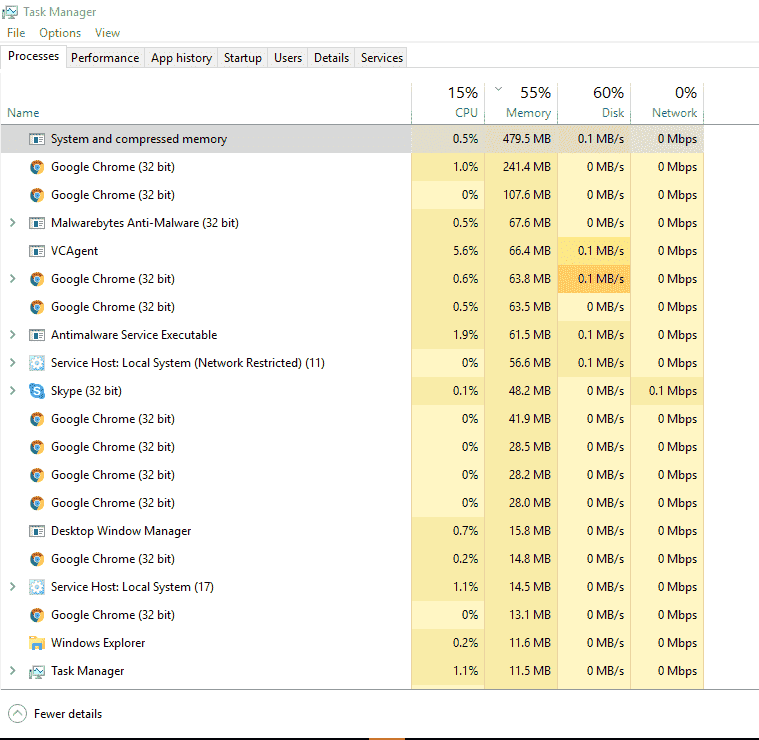Click the Chrome icon in the 107.6 MB row
This screenshot has height=740, width=759.
[x=37, y=195]
